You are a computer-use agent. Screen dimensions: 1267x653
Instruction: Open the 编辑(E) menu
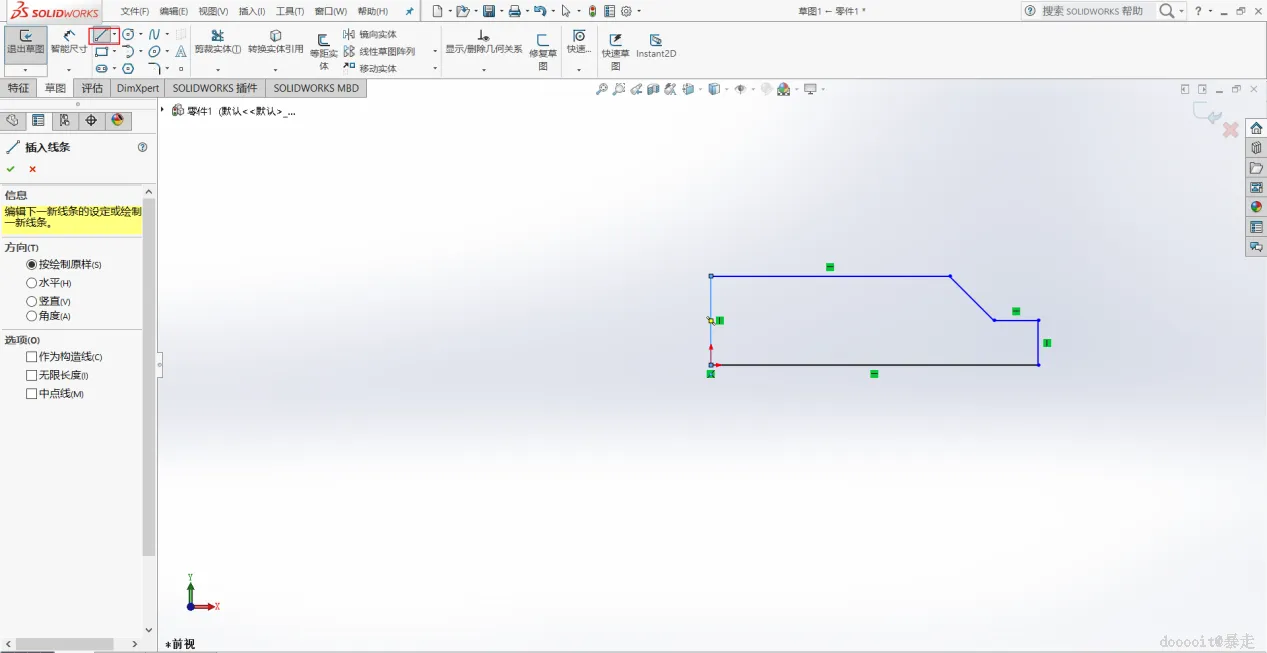[174, 11]
